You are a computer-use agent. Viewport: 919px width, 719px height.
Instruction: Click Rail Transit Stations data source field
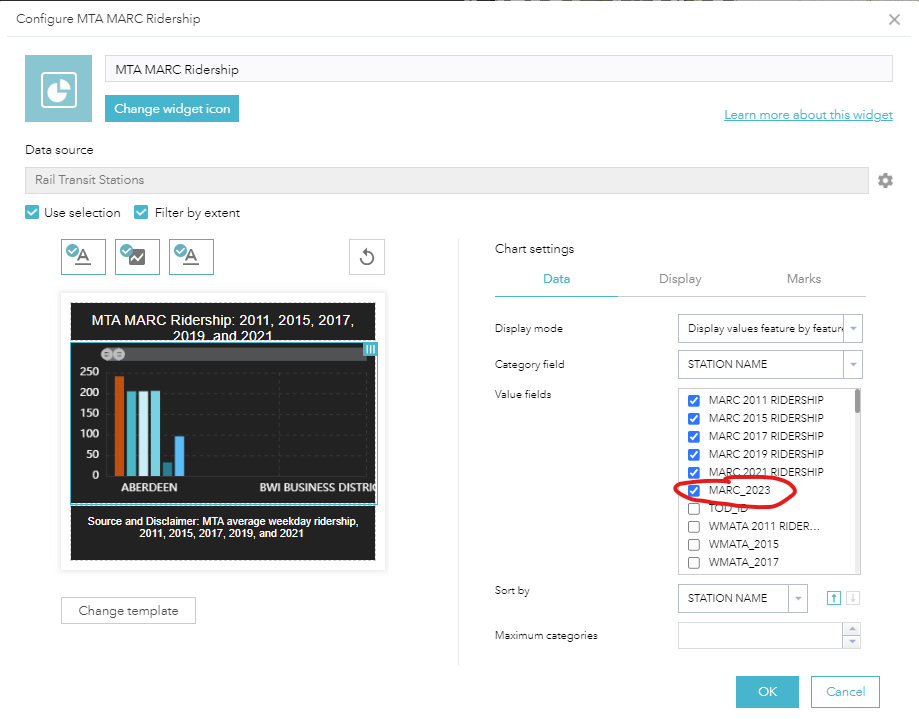[x=447, y=180]
